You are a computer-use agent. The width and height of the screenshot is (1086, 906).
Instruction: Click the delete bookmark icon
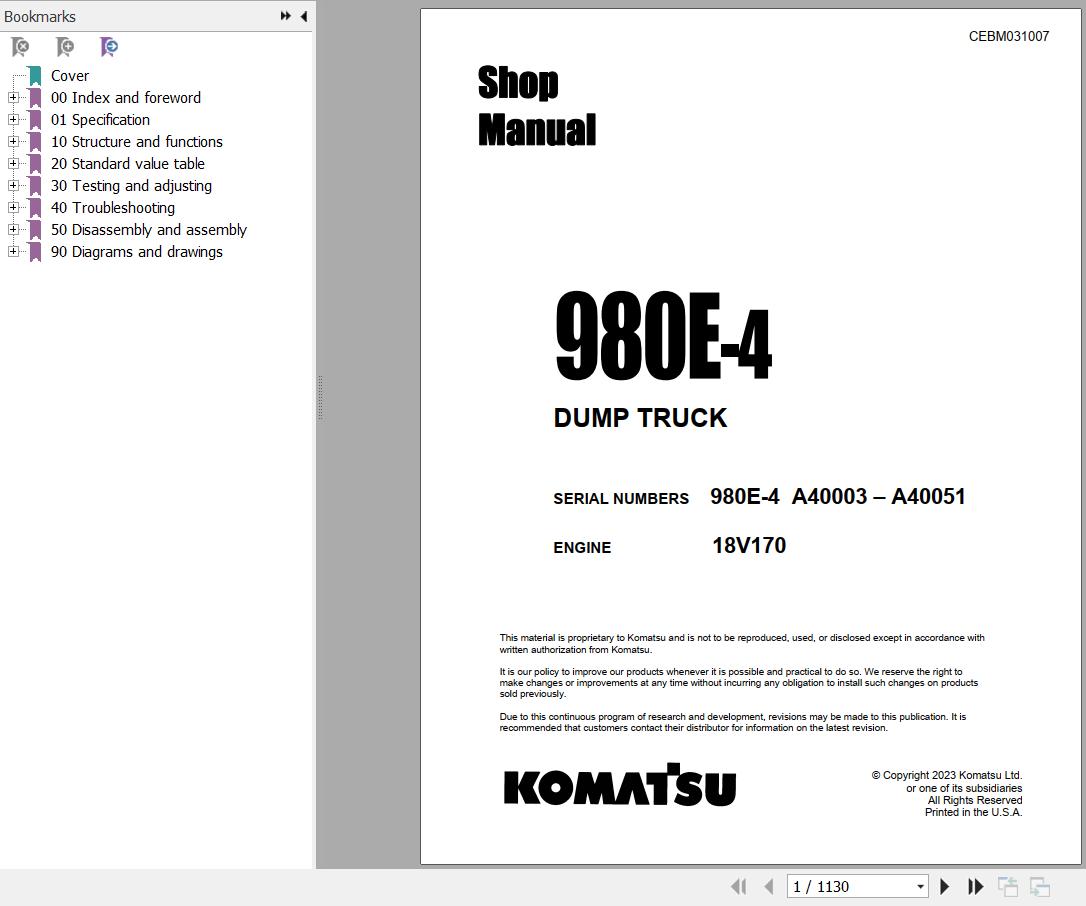click(x=21, y=47)
